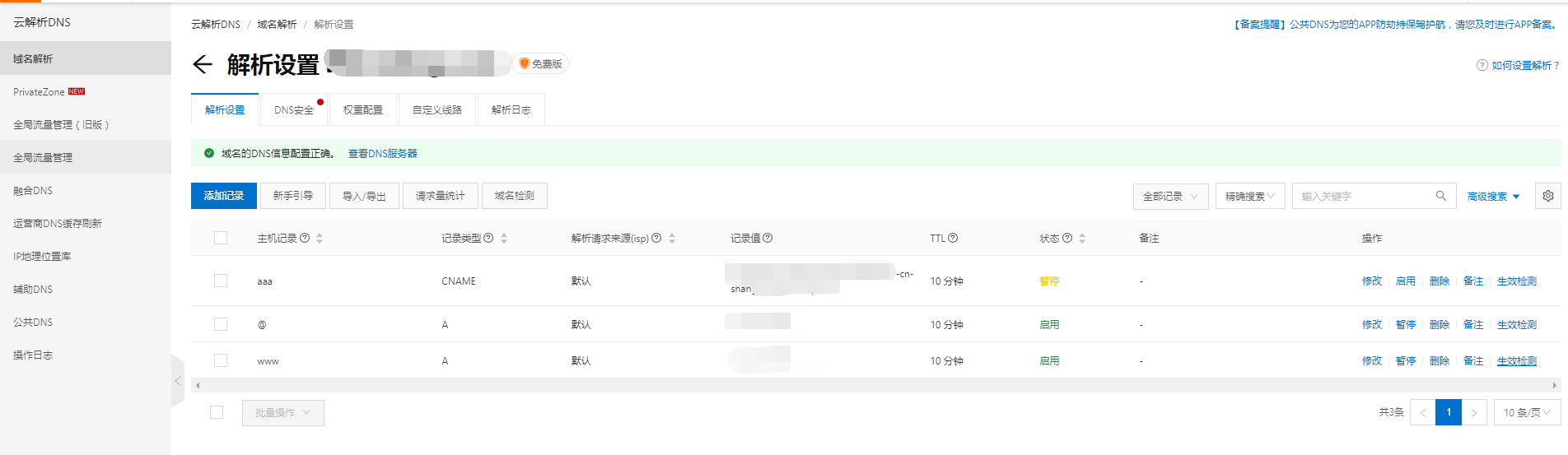Click the help icon next to TTL
This screenshot has height=455, width=1568.
pyautogui.click(x=953, y=238)
